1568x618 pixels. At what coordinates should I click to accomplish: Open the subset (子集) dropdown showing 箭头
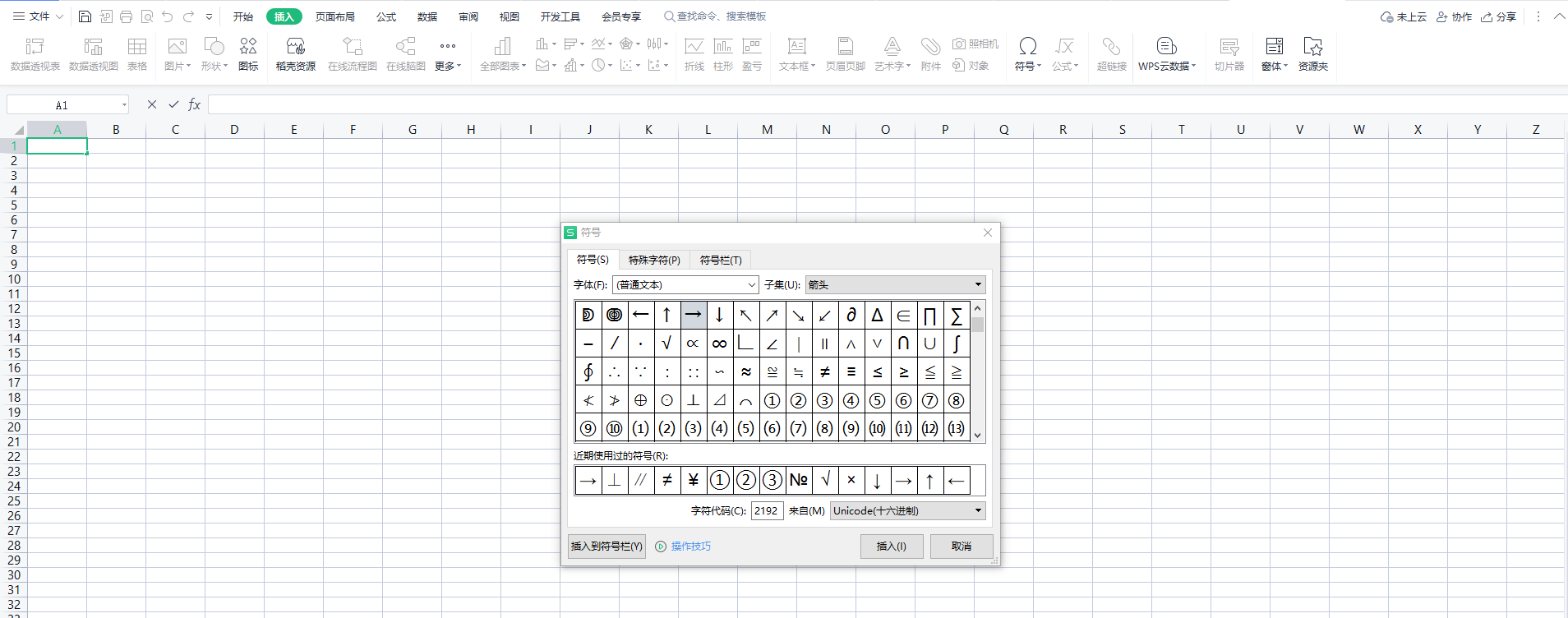pyautogui.click(x=895, y=285)
